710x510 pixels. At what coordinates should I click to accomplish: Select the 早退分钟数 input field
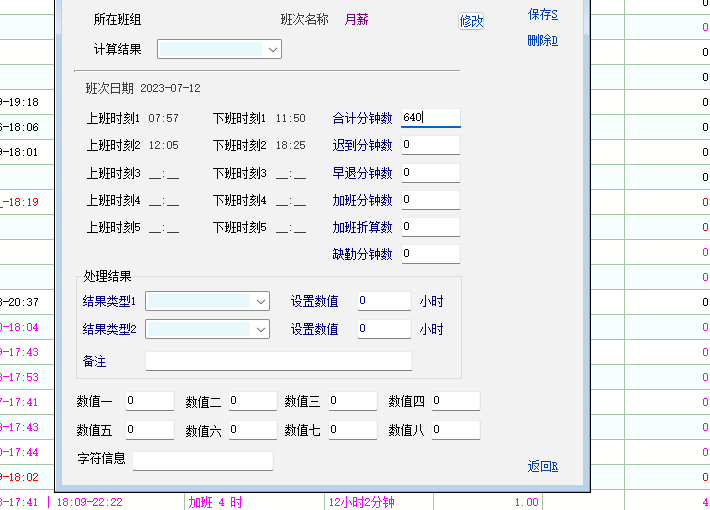(x=430, y=173)
